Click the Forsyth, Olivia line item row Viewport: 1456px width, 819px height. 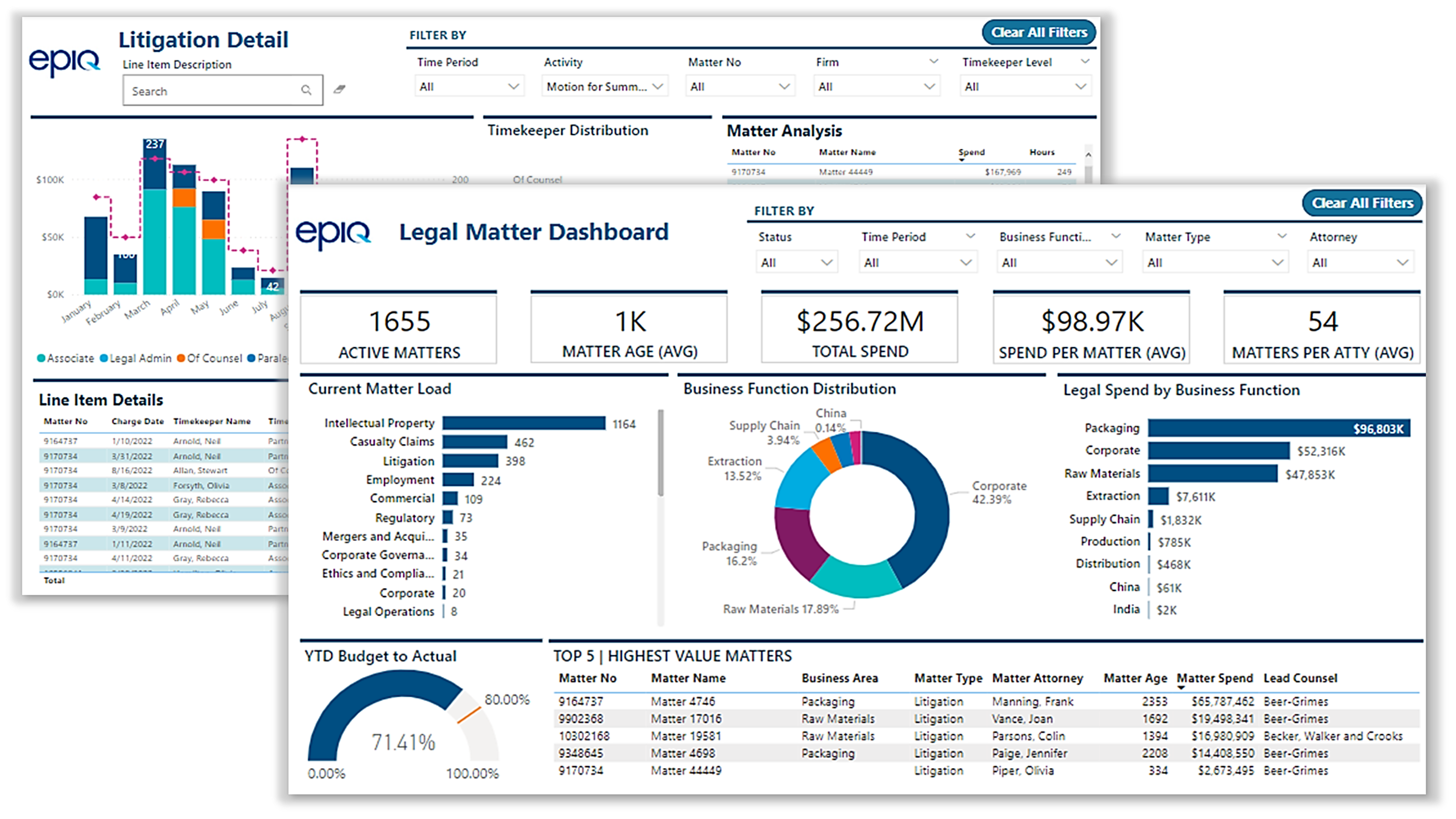pyautogui.click(x=164, y=486)
